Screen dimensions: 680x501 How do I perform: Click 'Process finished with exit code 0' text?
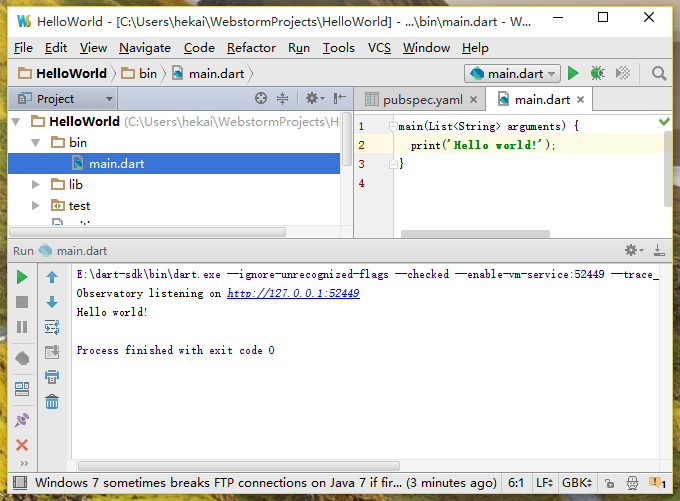pos(176,350)
